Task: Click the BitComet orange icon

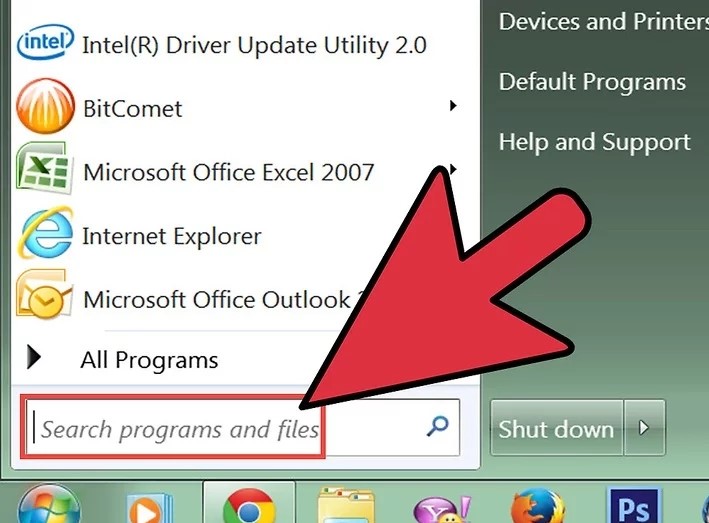Action: tap(45, 106)
